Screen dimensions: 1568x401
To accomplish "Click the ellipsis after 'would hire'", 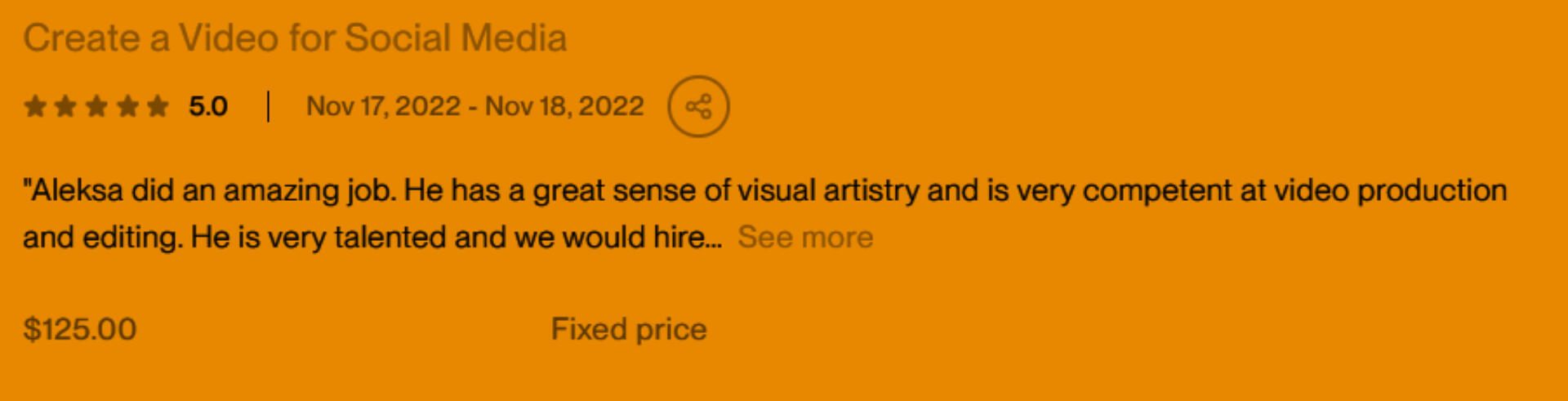I will (x=715, y=238).
